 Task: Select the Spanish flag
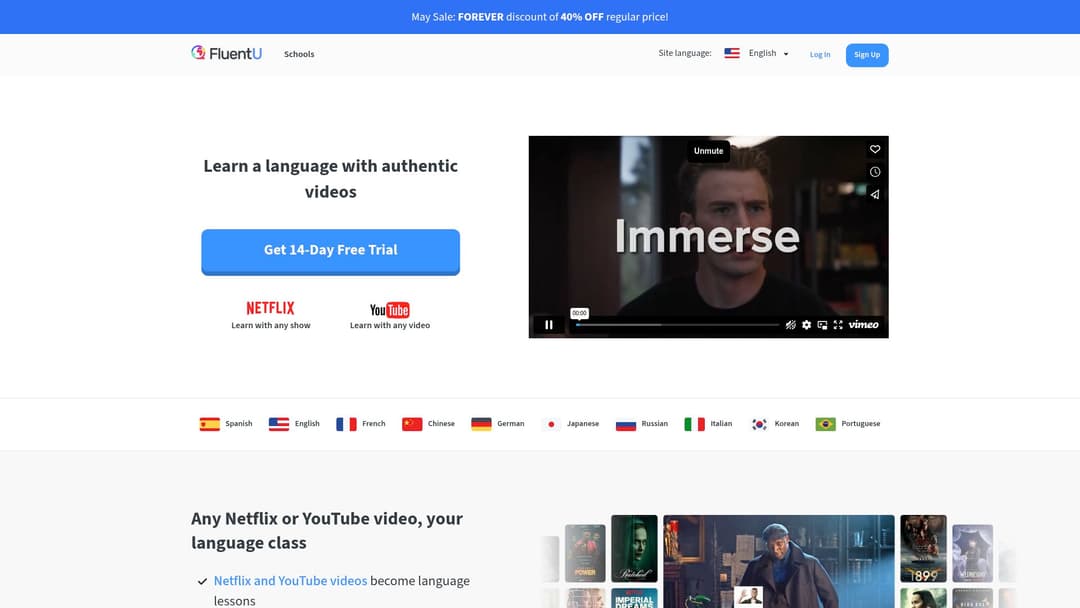[209, 424]
